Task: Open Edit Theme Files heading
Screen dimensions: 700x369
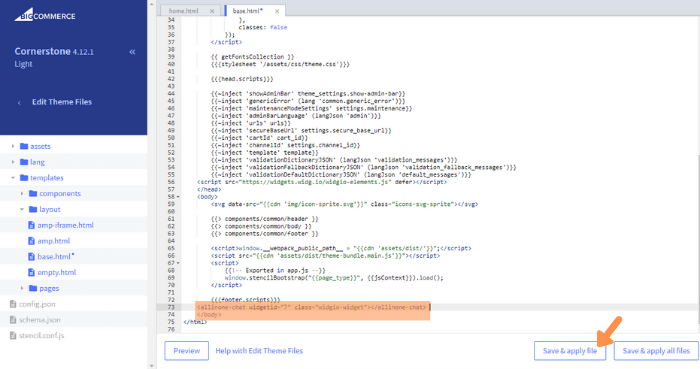Action: [62, 102]
